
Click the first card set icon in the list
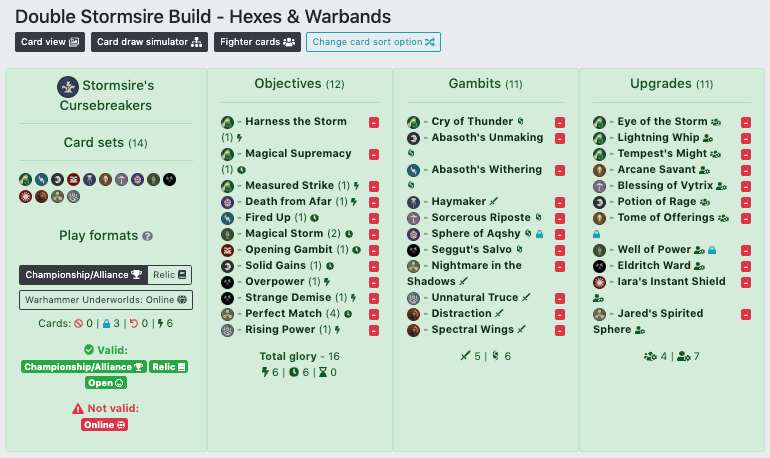click(x=26, y=180)
